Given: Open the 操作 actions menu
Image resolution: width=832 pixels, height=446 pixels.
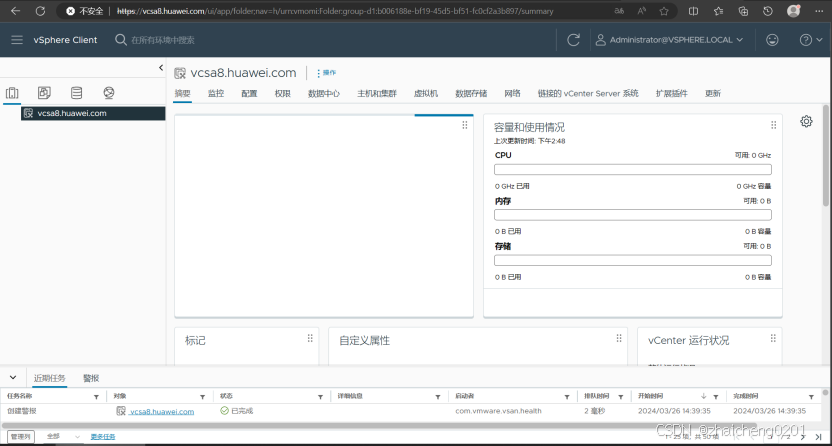Looking at the screenshot, I should pos(326,73).
